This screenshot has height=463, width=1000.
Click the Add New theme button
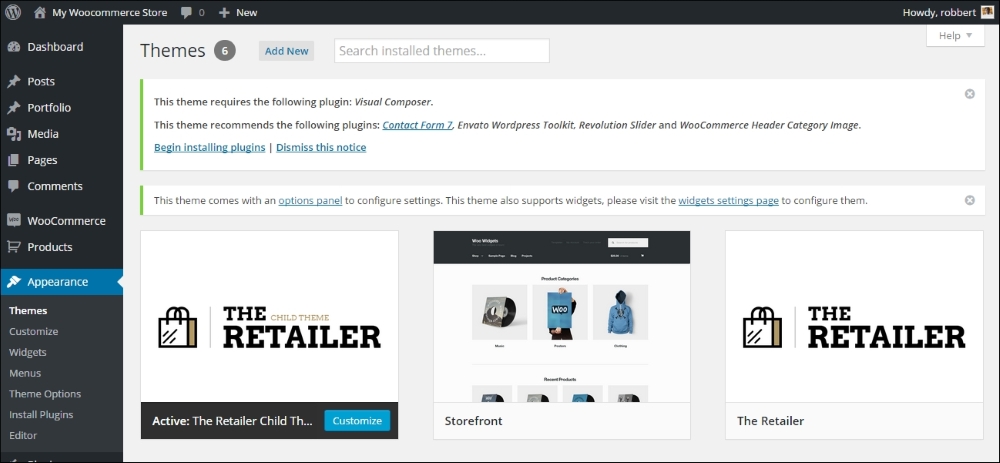point(286,51)
